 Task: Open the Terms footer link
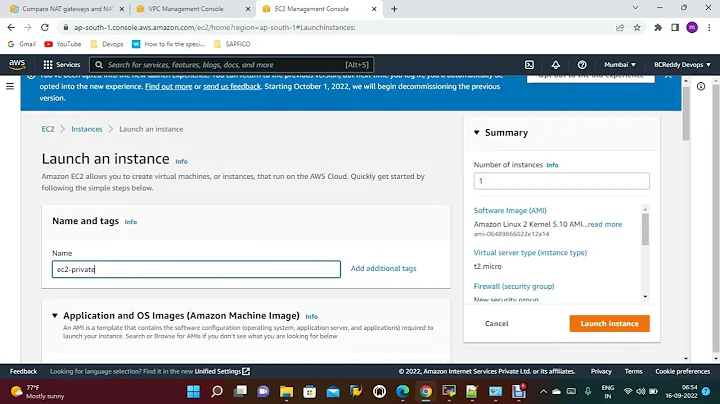(x=633, y=371)
